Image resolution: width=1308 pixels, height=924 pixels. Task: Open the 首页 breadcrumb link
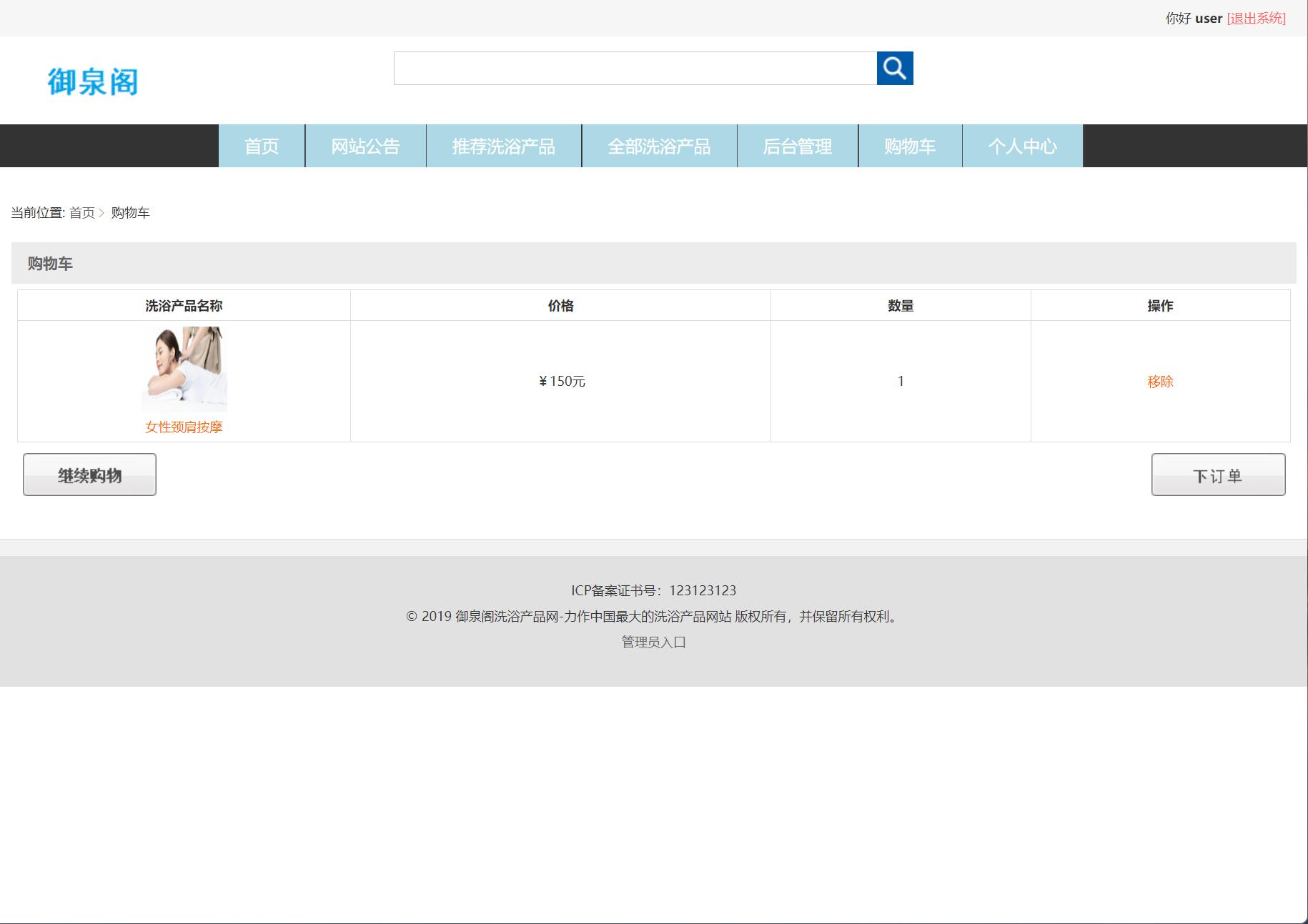pyautogui.click(x=84, y=213)
